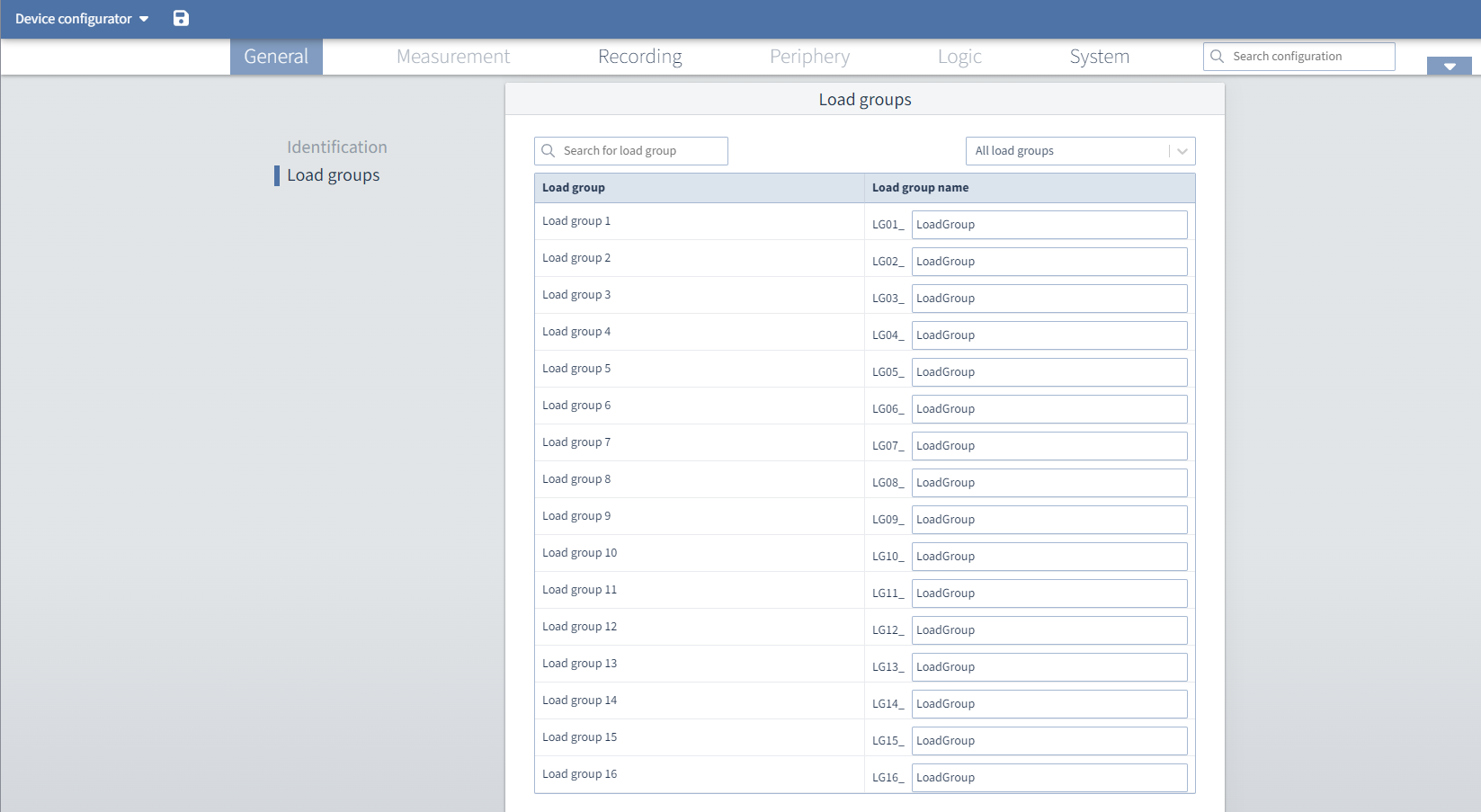Click the Search configuration input box
This screenshot has height=812, width=1481.
(x=1304, y=56)
